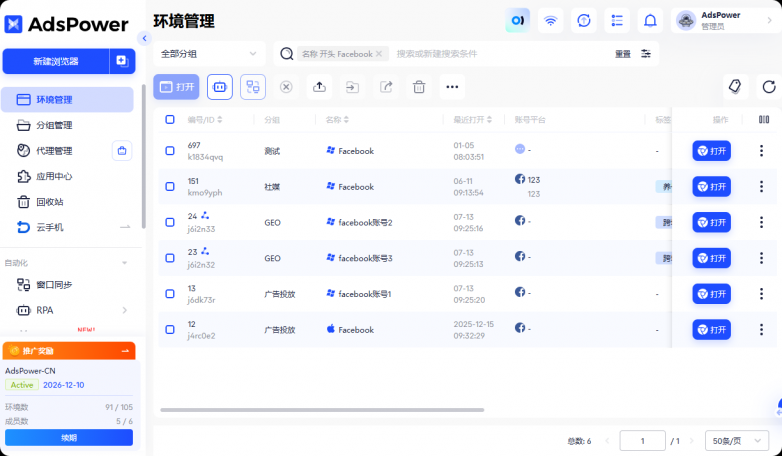This screenshot has height=456, width=782.
Task: Click the tag icon above the table
Action: pyautogui.click(x=735, y=87)
